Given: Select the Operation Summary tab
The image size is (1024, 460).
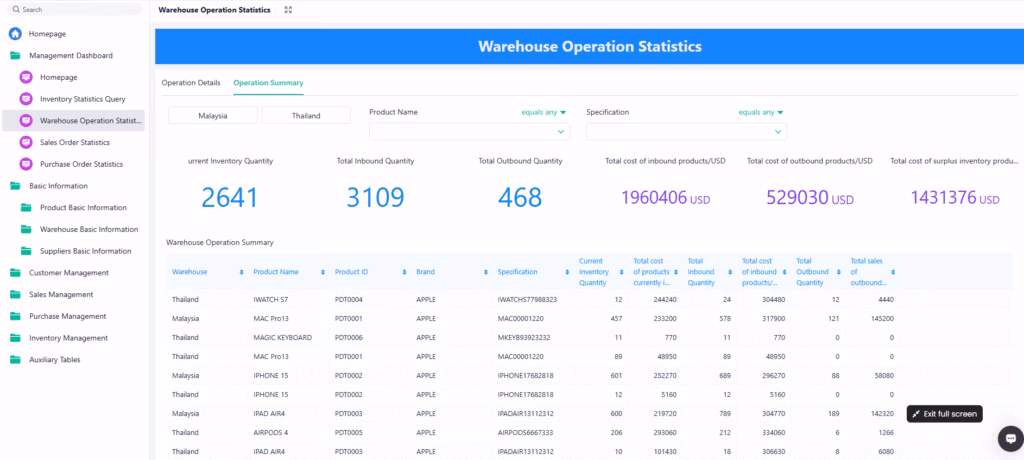Looking at the screenshot, I should point(268,82).
